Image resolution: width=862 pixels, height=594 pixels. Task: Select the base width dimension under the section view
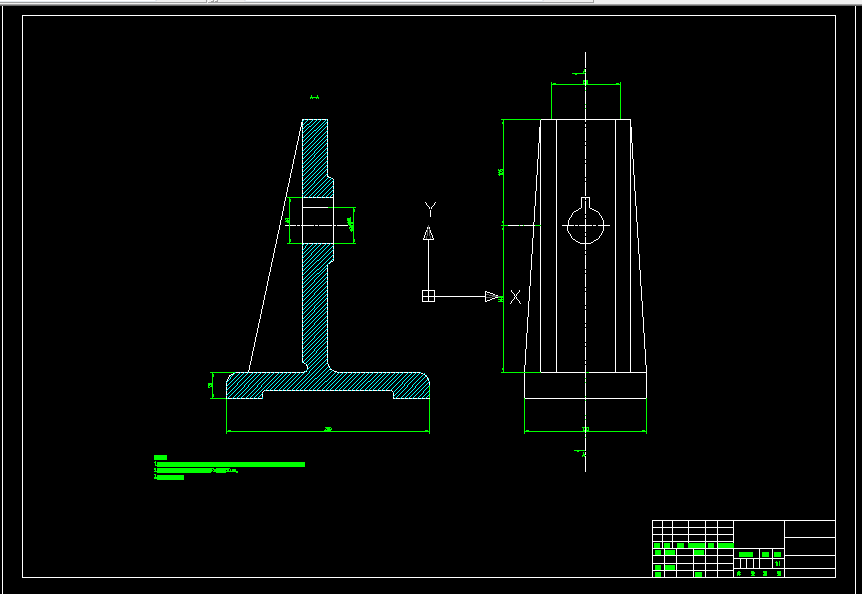[328, 429]
